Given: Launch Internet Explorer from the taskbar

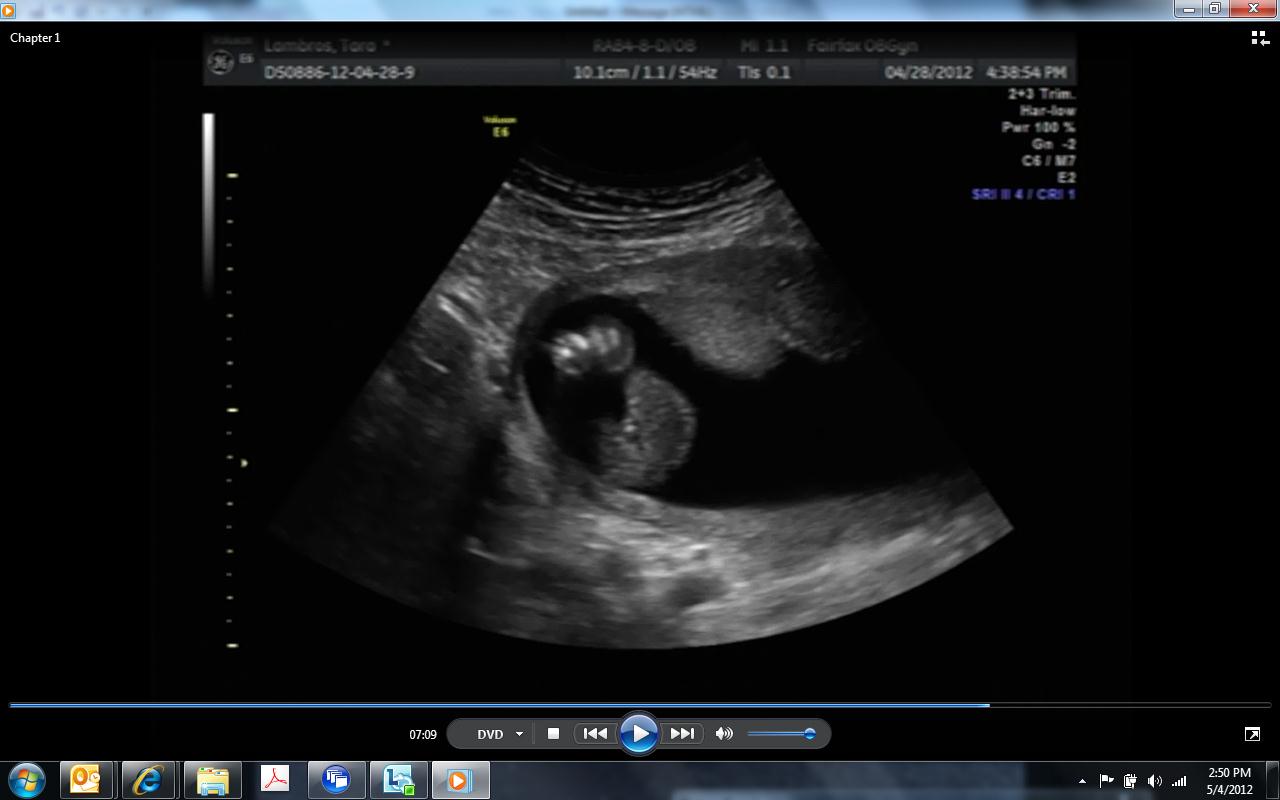Looking at the screenshot, I should [148, 780].
